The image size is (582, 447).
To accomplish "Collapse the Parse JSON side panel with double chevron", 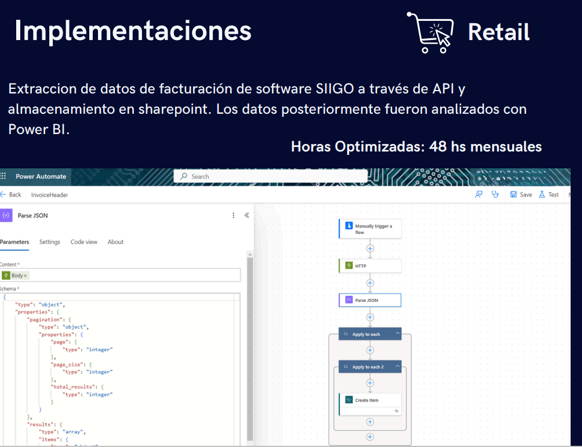I will click(x=247, y=215).
